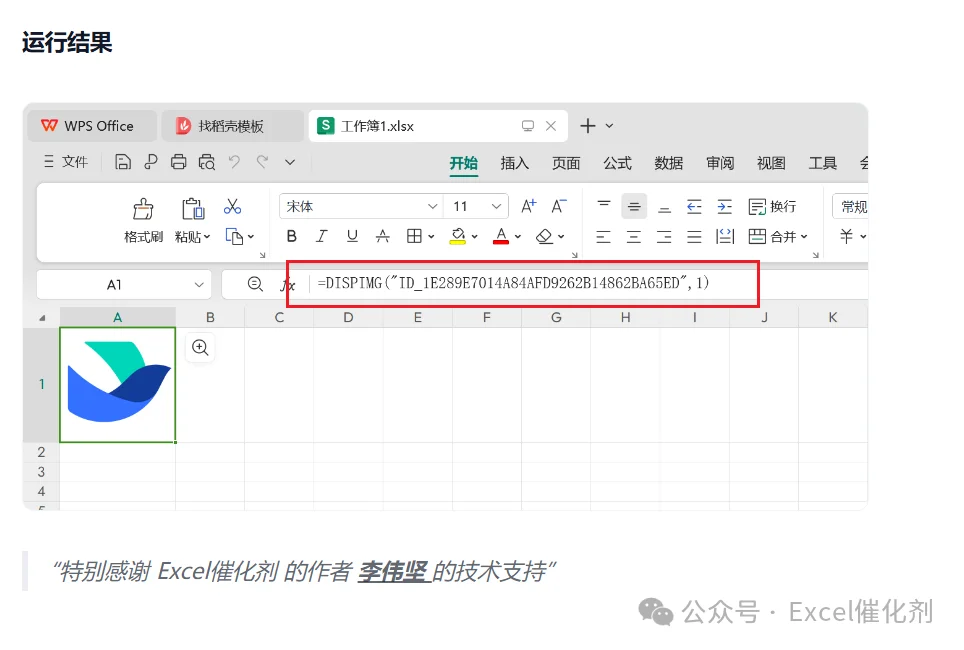Image resolution: width=964 pixels, height=650 pixels.
Task: Follow the 李伟坚 author link
Action: (392, 571)
